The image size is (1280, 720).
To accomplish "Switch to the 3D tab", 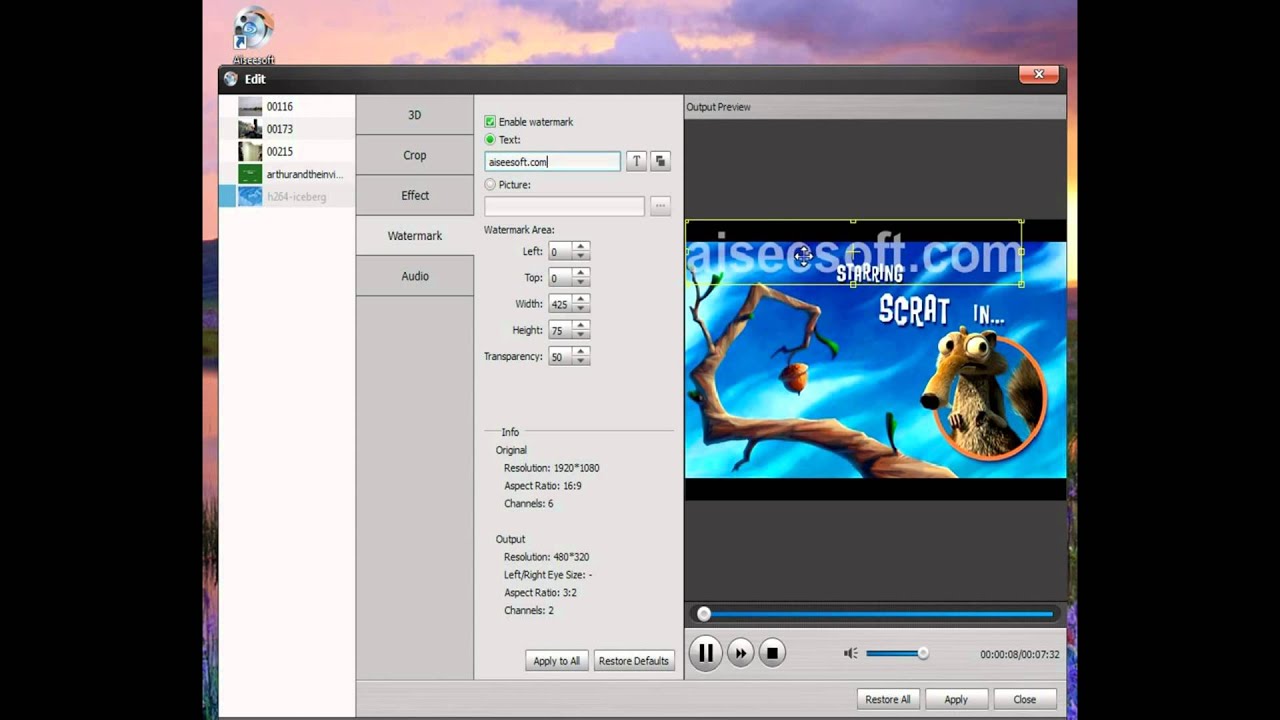I will 415,115.
